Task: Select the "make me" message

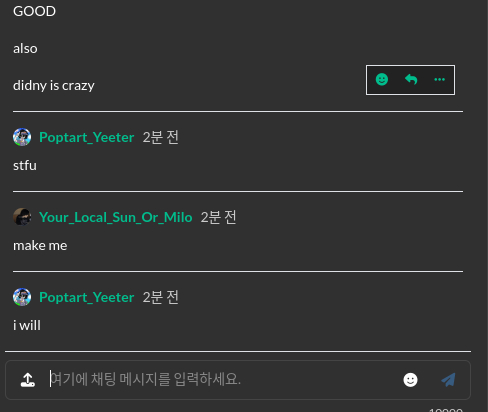Action: (40, 246)
